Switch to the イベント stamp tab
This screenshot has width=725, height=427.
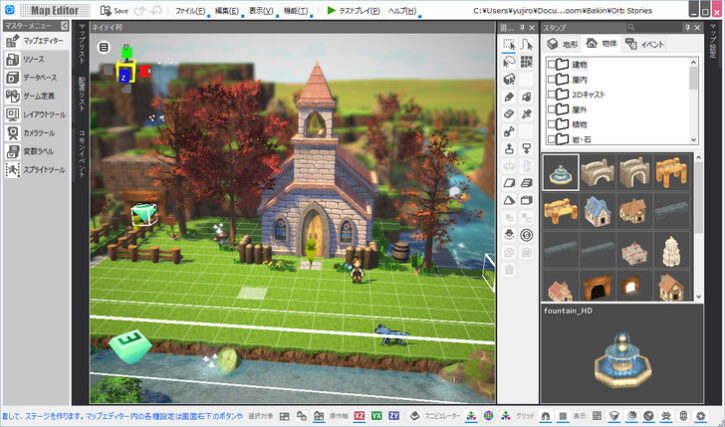(644, 44)
